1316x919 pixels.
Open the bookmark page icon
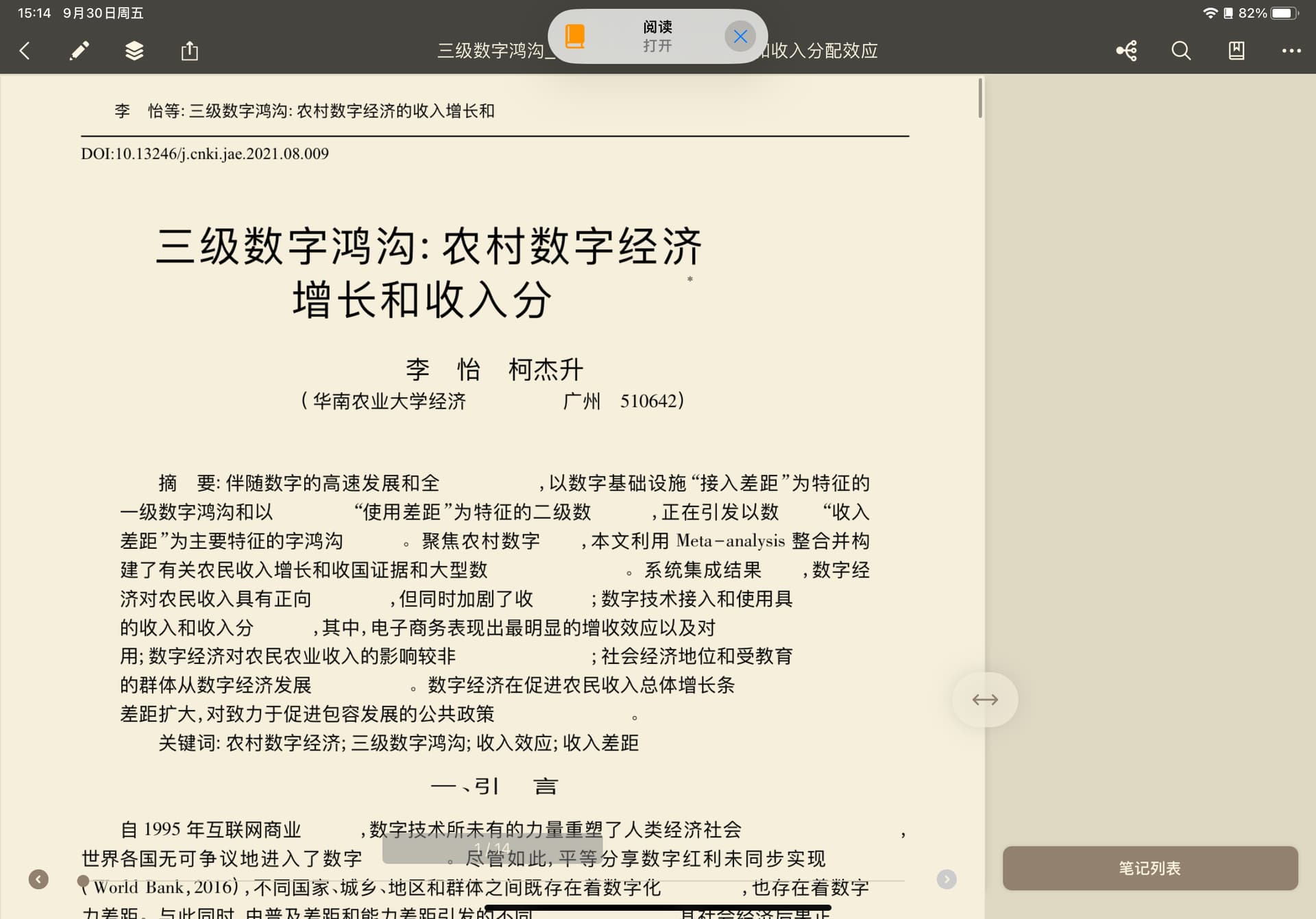[x=1236, y=51]
